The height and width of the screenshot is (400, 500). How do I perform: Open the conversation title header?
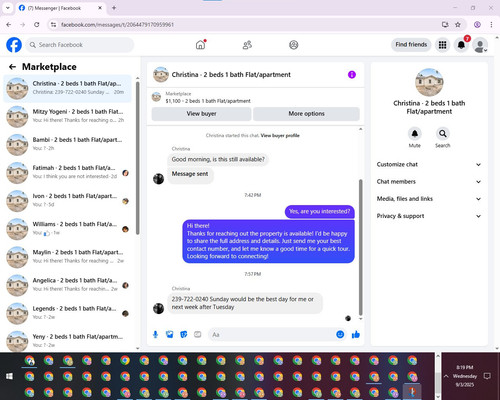point(231,75)
